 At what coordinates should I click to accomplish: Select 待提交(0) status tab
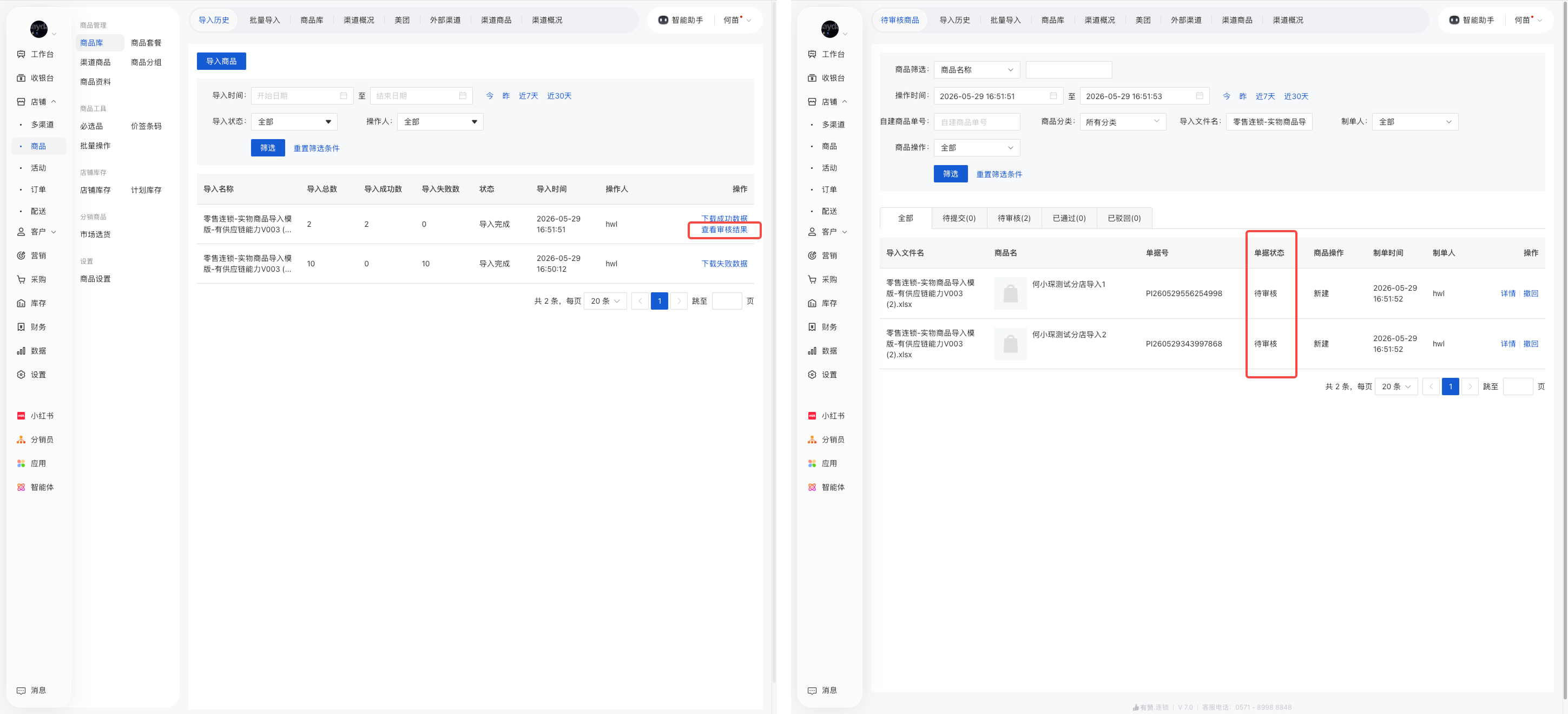[959, 218]
